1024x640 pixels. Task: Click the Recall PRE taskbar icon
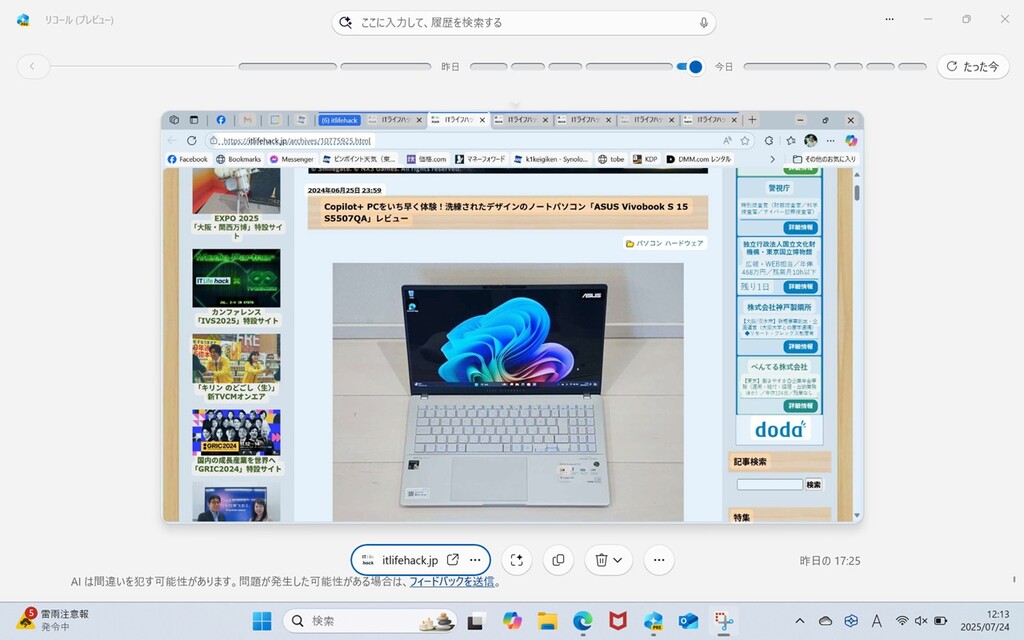point(653,620)
